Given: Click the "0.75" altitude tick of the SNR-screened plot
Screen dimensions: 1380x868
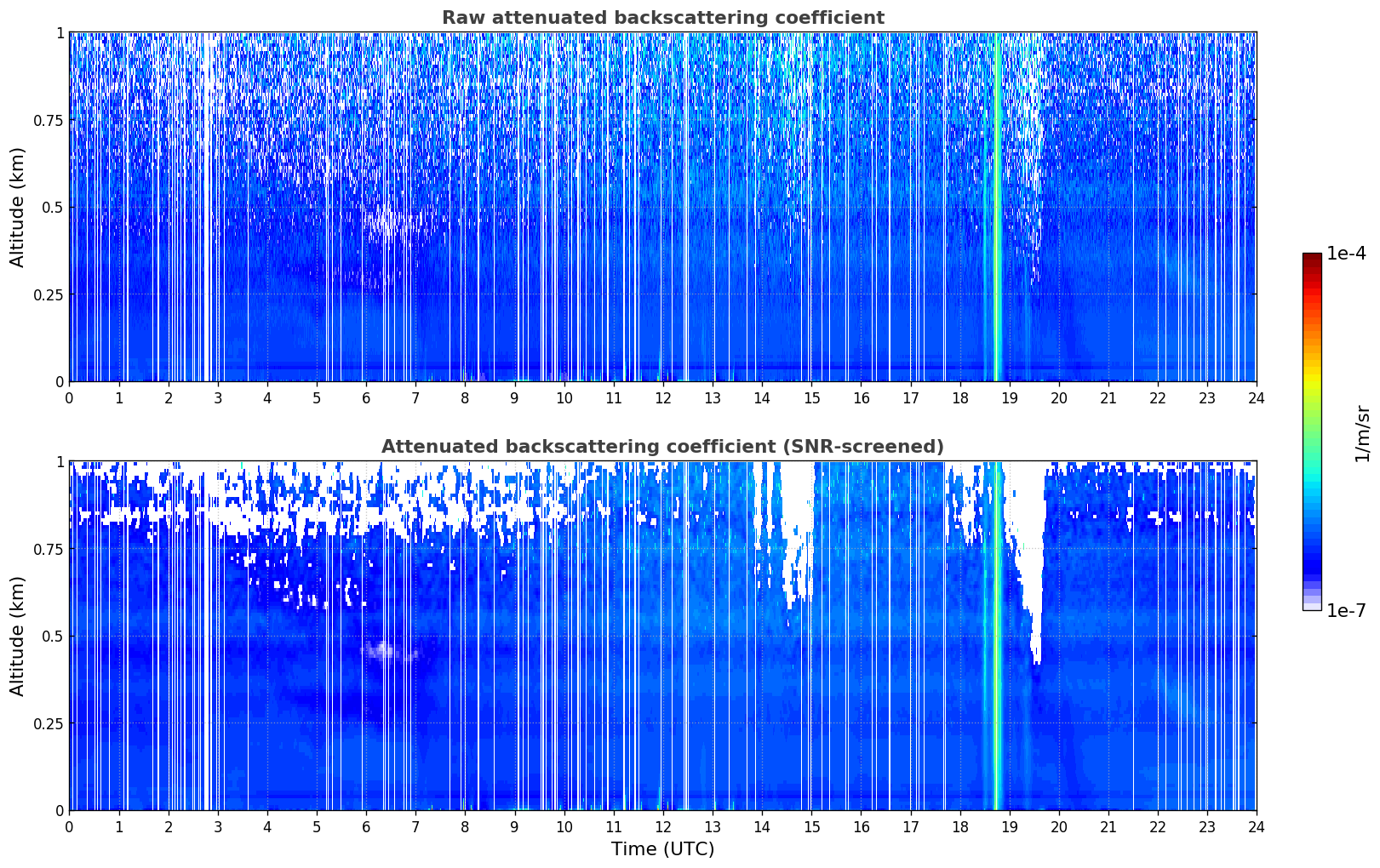Looking at the screenshot, I should pyautogui.click(x=49, y=550).
